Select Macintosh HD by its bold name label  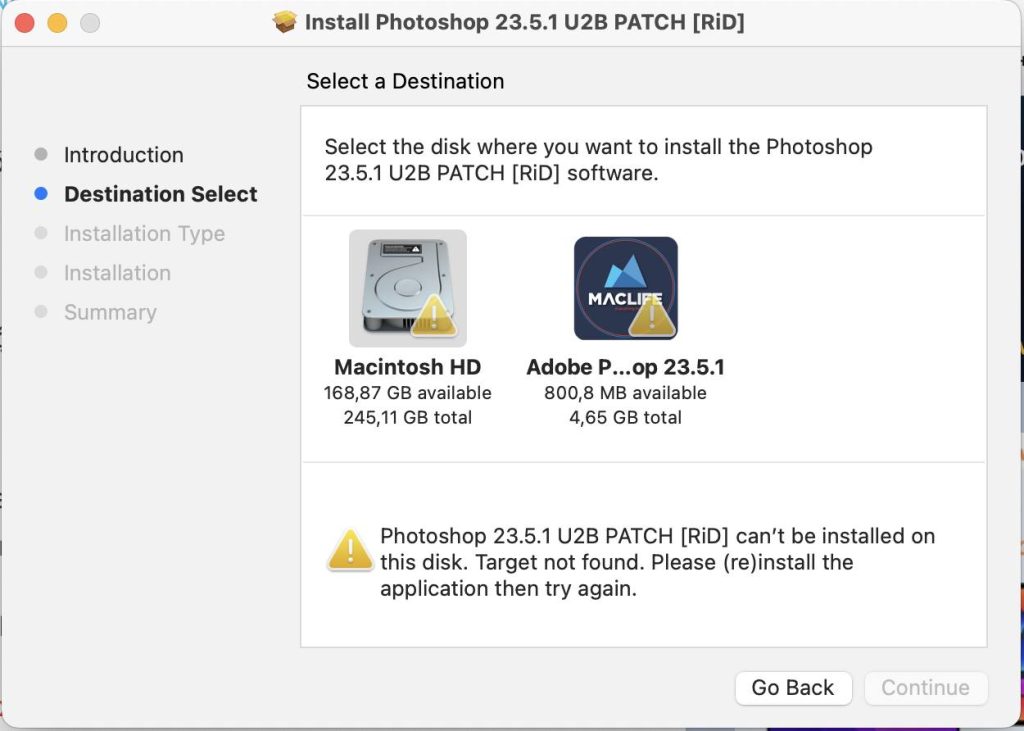(407, 366)
